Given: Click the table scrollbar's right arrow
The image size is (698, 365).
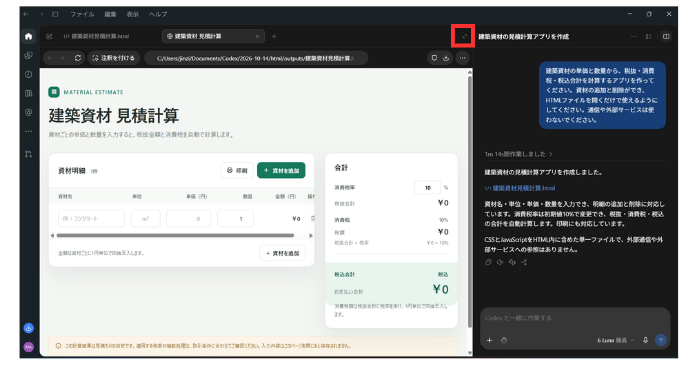Looking at the screenshot, I should [311, 235].
